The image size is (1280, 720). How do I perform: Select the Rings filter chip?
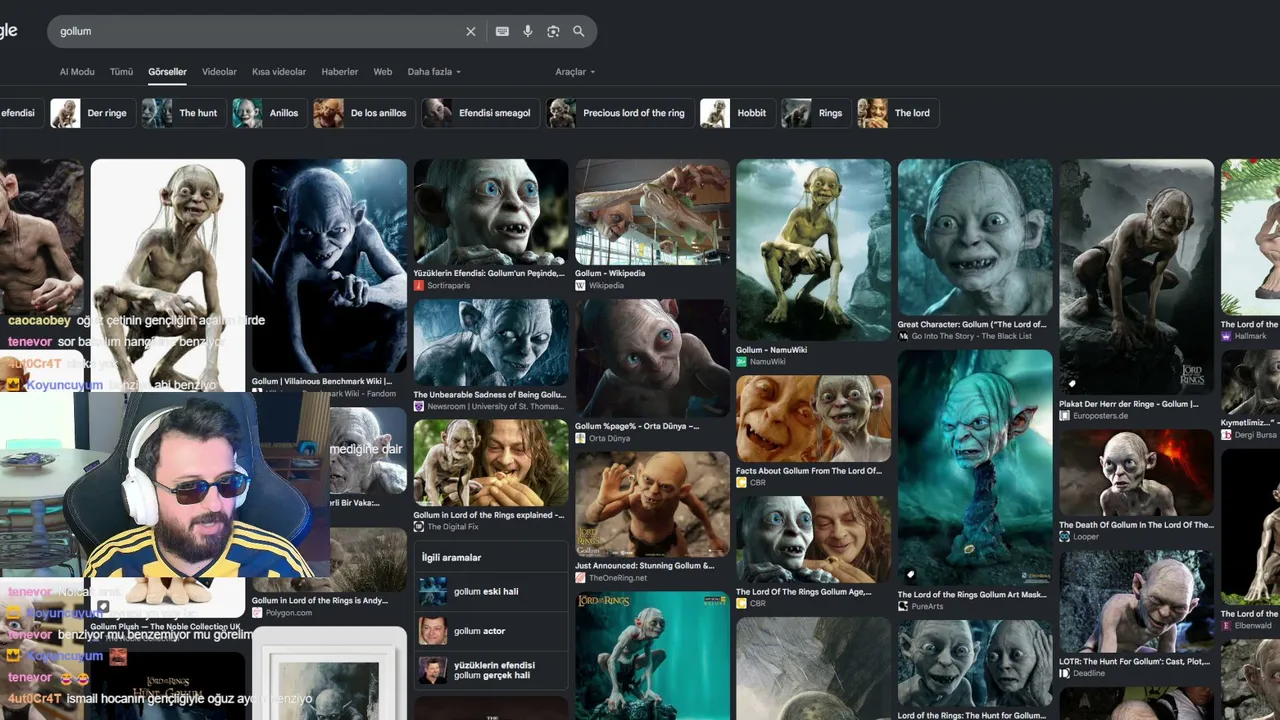click(815, 113)
